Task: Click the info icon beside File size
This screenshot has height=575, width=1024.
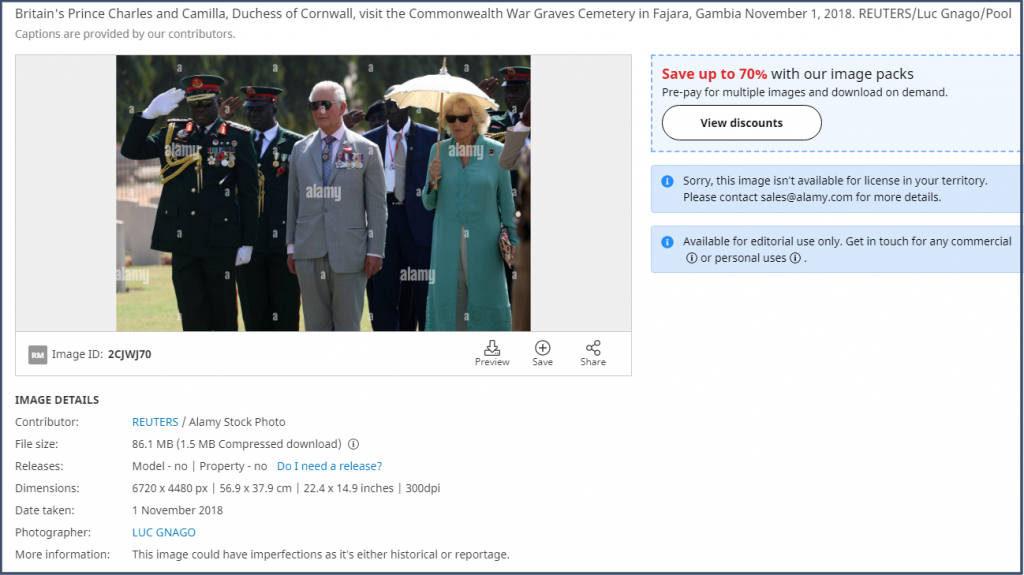Action: pyautogui.click(x=353, y=444)
